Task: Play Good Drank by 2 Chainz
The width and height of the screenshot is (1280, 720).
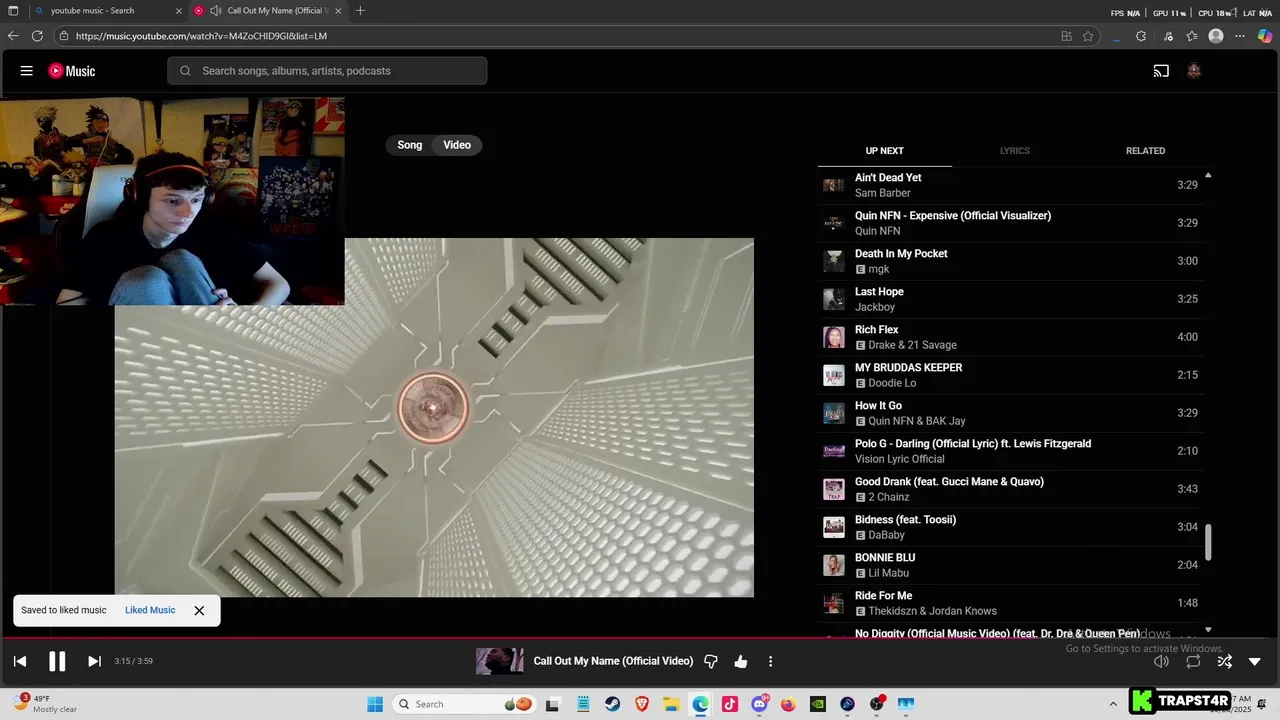Action: click(1010, 489)
